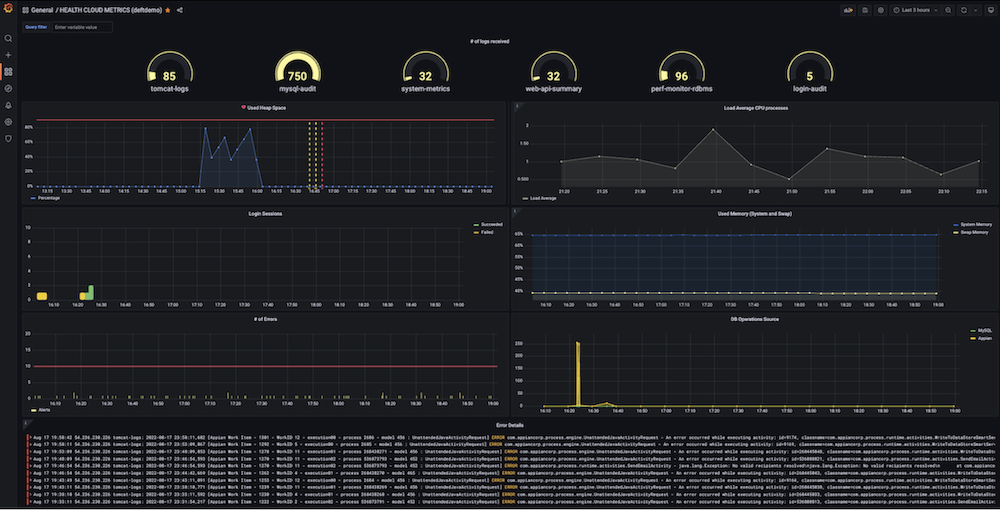Viewport: 1000px width, 511px height.
Task: Open the Last 3 hours time picker
Action: click(x=915, y=10)
